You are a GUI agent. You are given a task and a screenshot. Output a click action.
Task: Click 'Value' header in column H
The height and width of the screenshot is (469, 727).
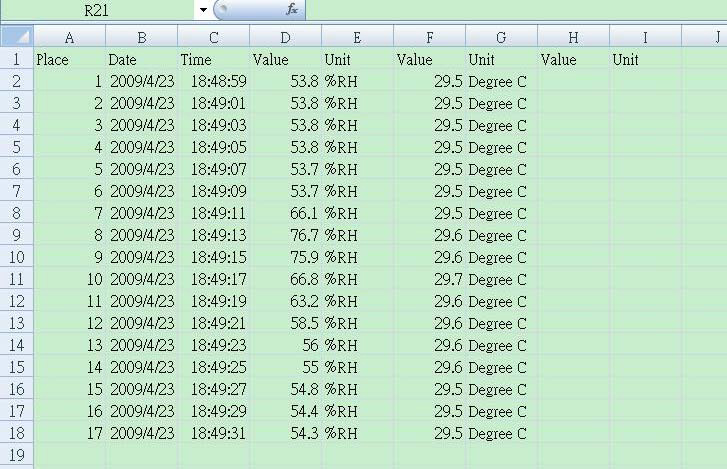(x=574, y=59)
